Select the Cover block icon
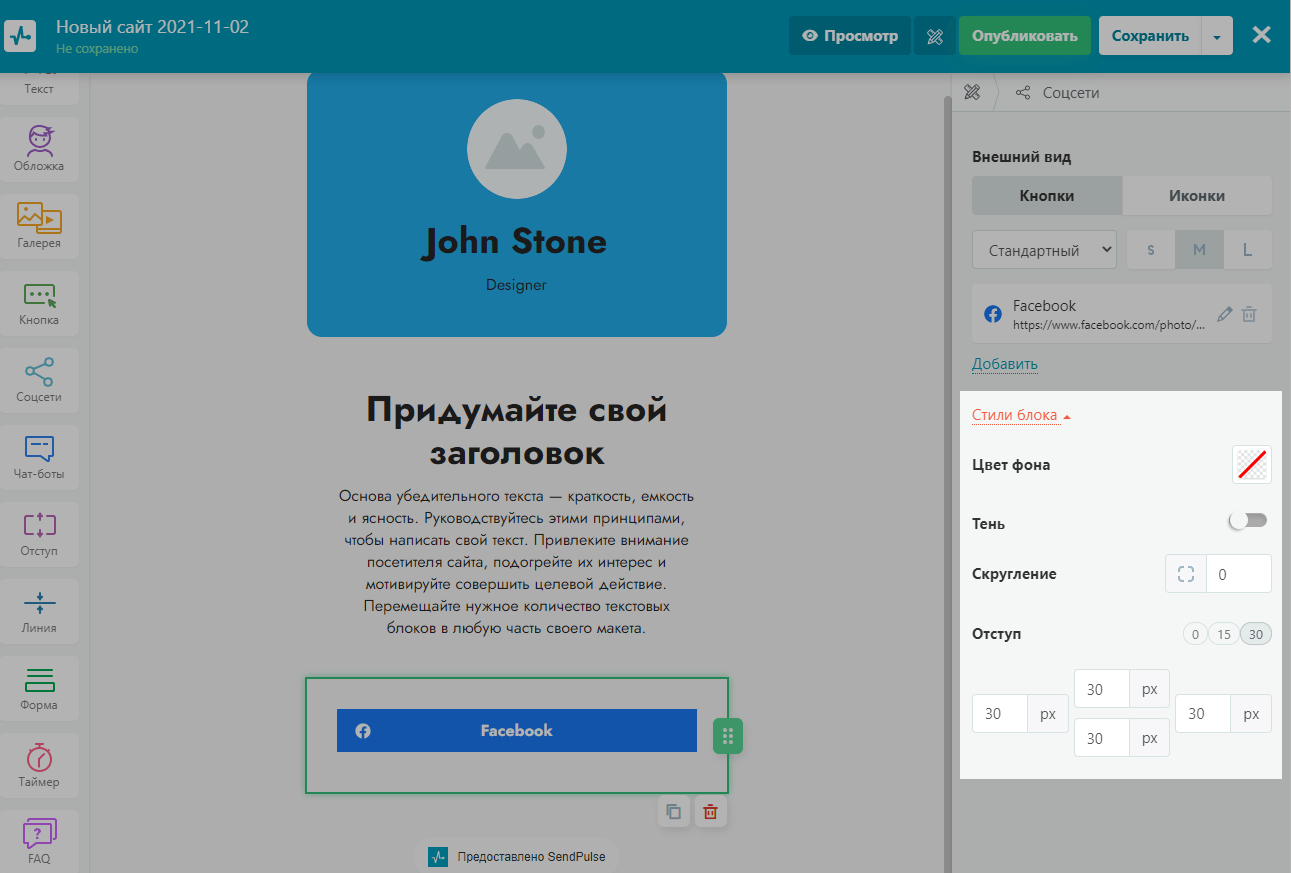 (x=39, y=147)
